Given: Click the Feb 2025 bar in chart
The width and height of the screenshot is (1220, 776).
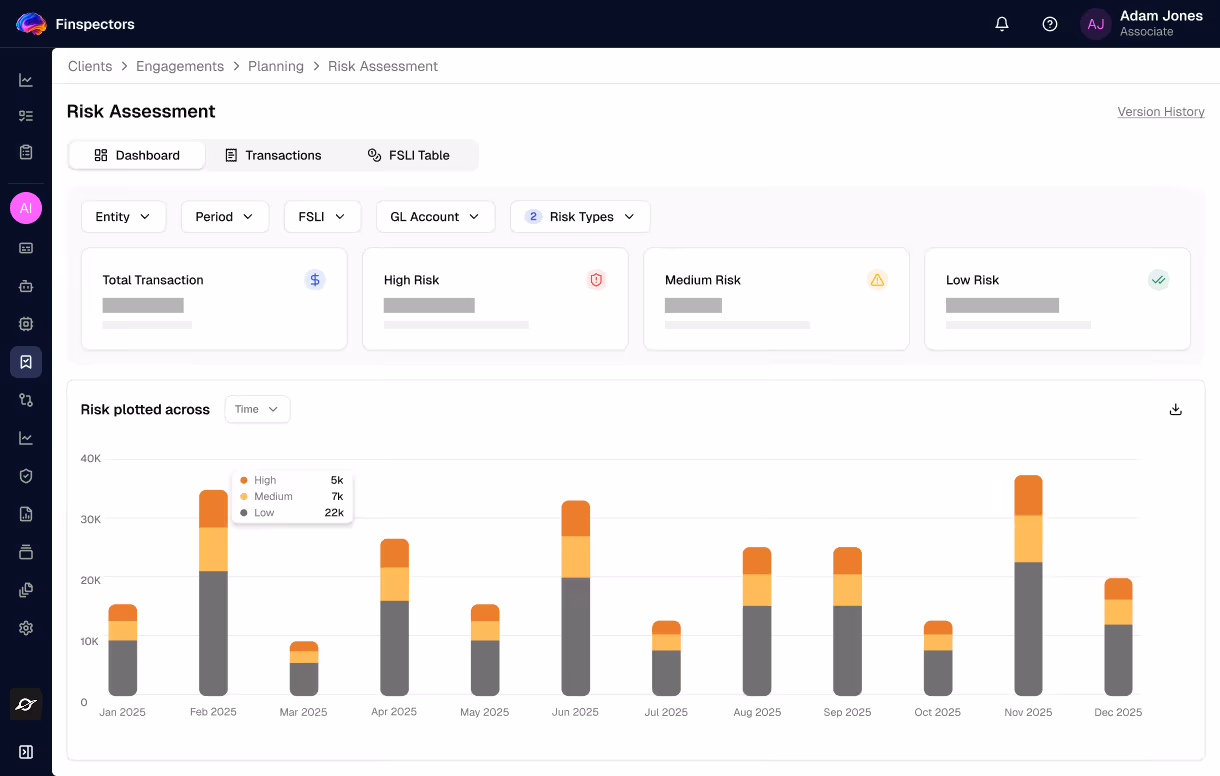Looking at the screenshot, I should (213, 593).
